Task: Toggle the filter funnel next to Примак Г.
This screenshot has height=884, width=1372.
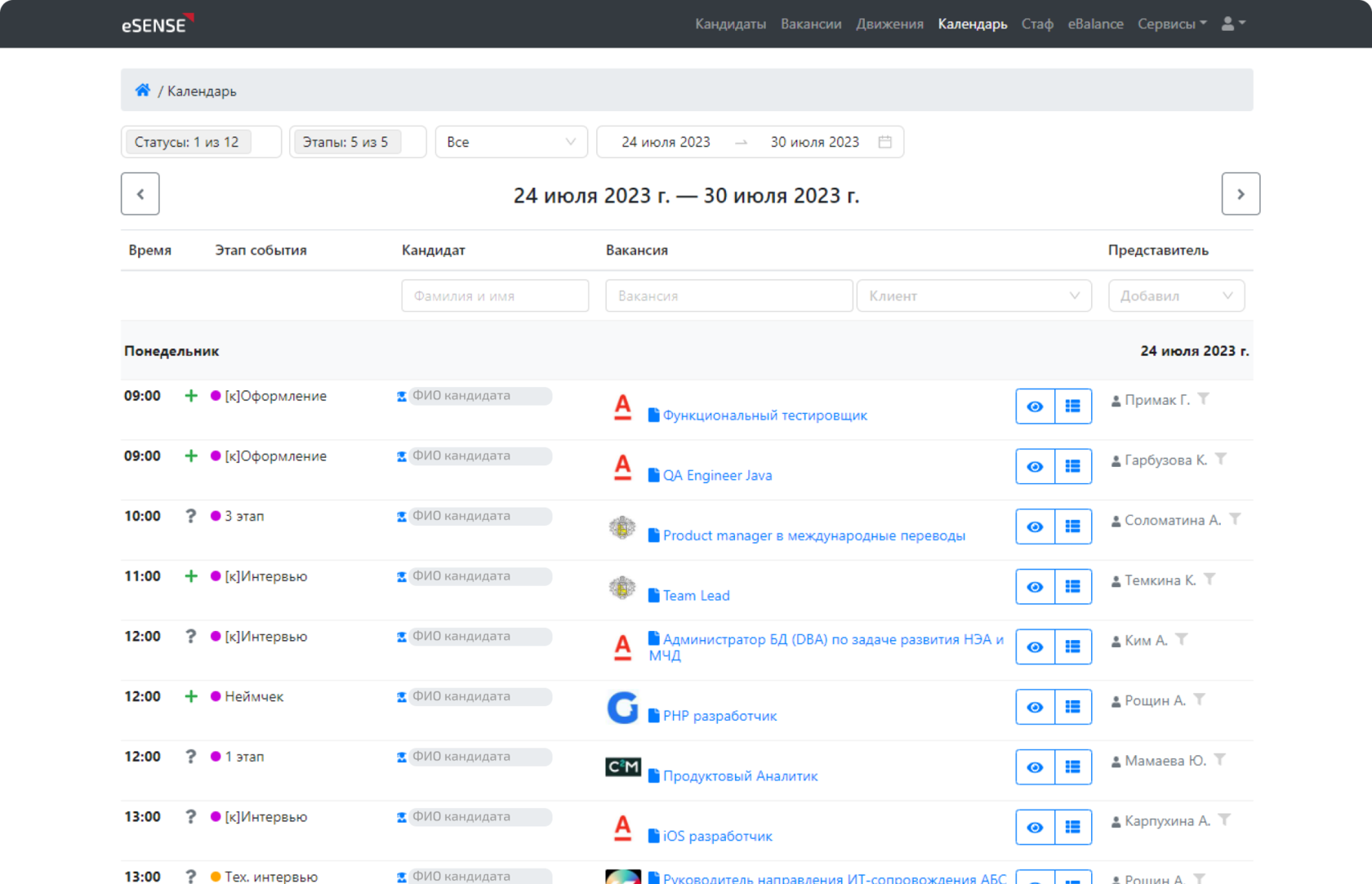Action: (1203, 399)
